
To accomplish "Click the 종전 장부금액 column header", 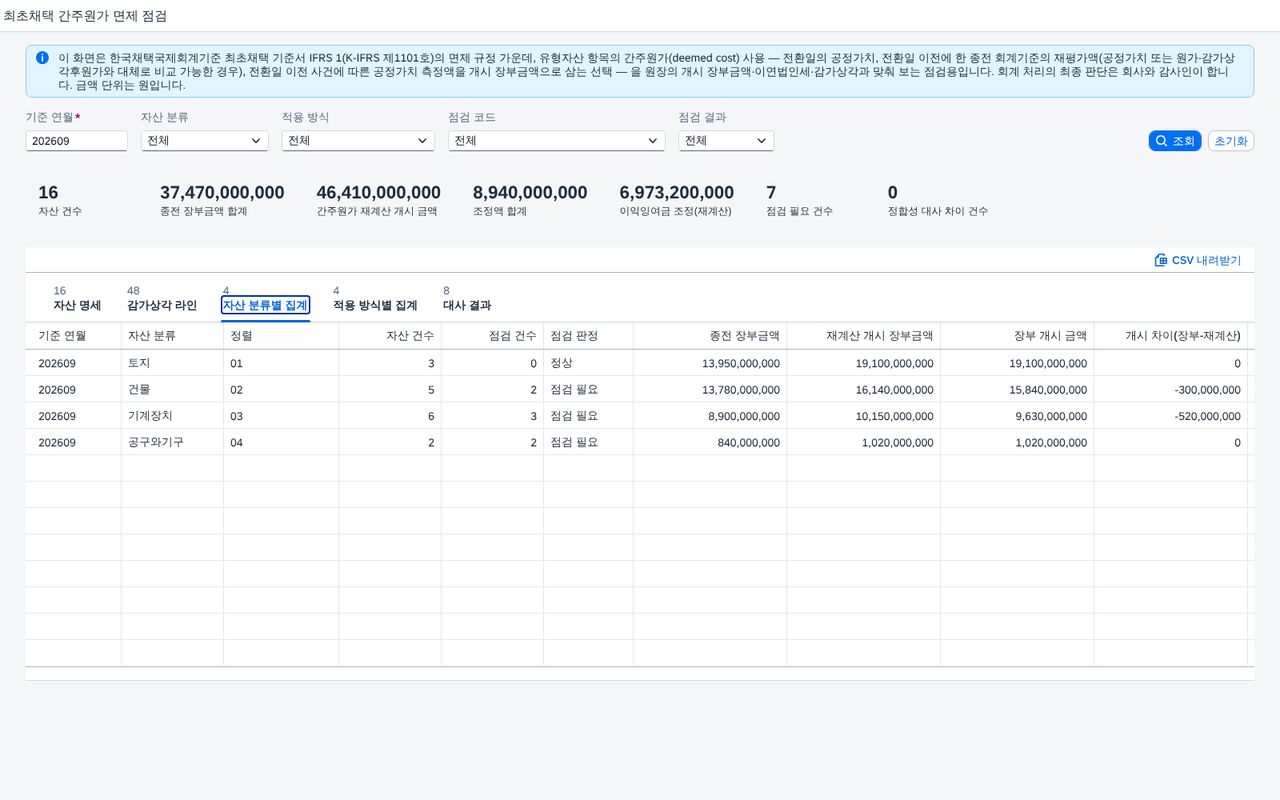I will [710, 336].
